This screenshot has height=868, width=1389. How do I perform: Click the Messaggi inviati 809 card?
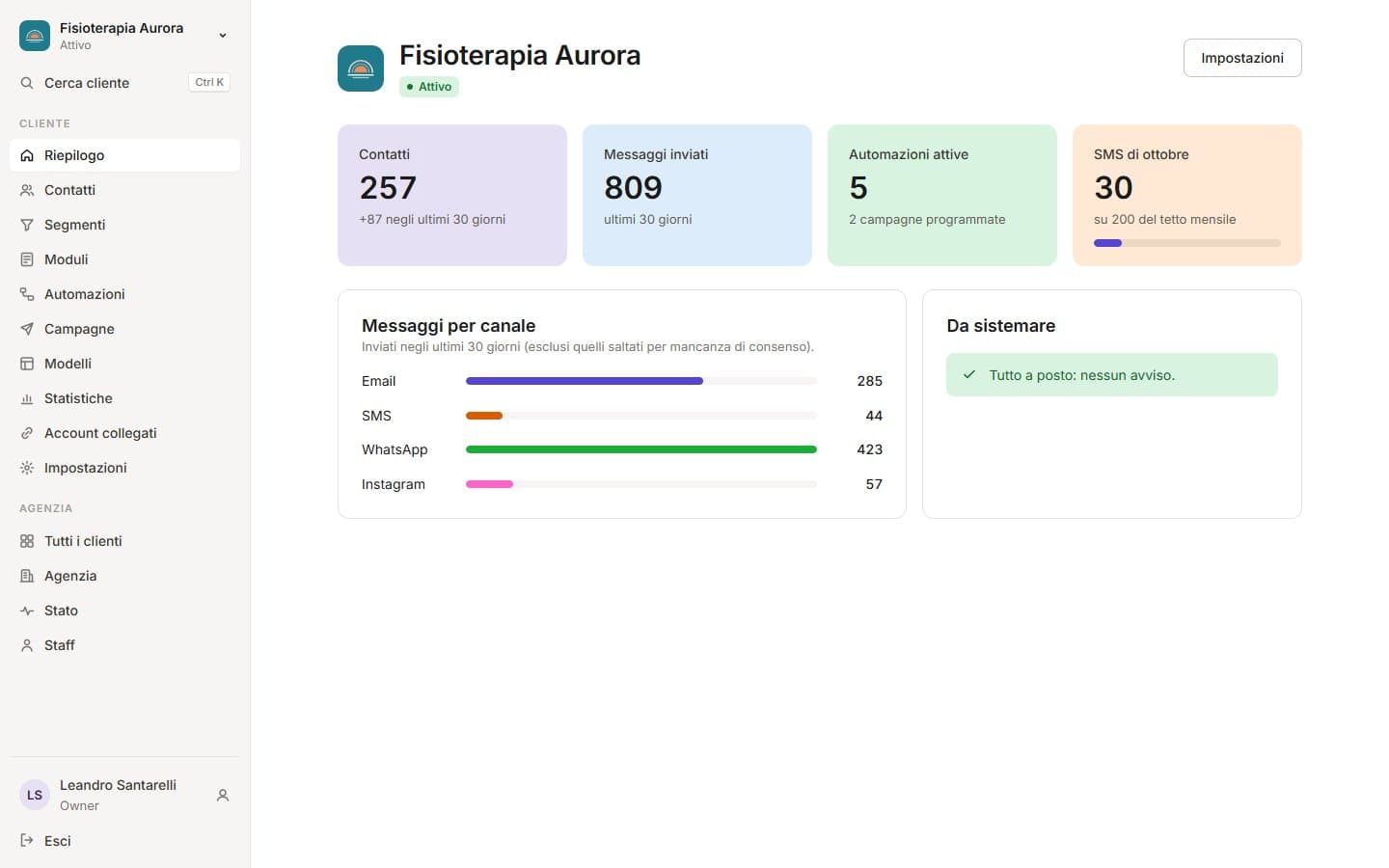pos(697,195)
